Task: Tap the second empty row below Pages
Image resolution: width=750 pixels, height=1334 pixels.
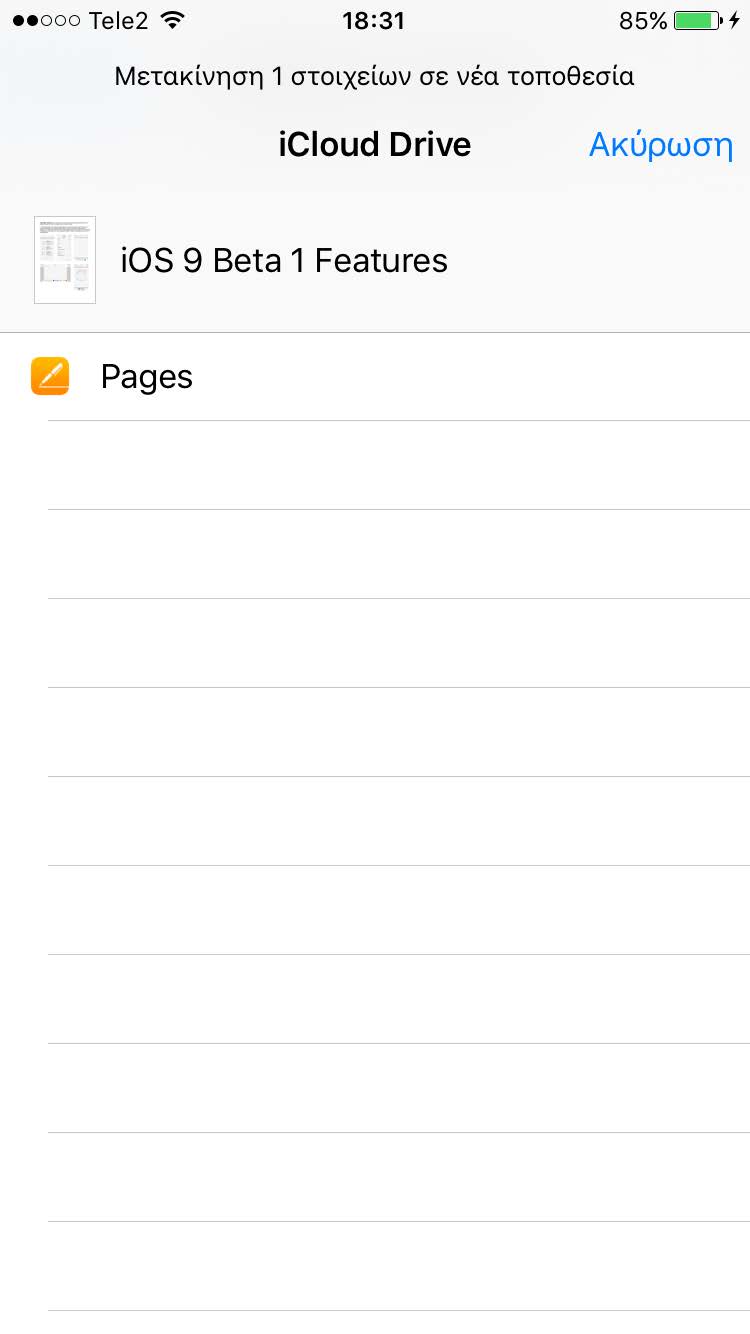Action: [398, 554]
